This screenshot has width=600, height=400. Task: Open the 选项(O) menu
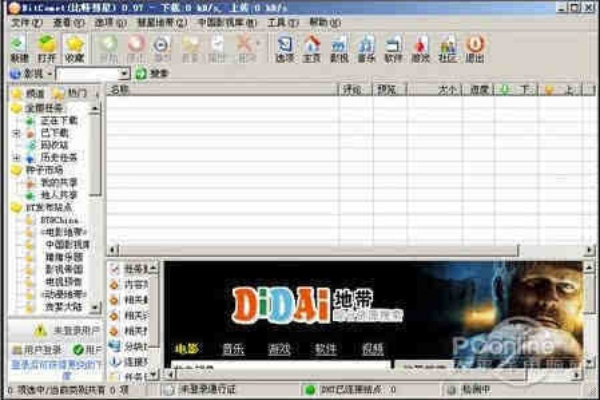pyautogui.click(x=111, y=23)
